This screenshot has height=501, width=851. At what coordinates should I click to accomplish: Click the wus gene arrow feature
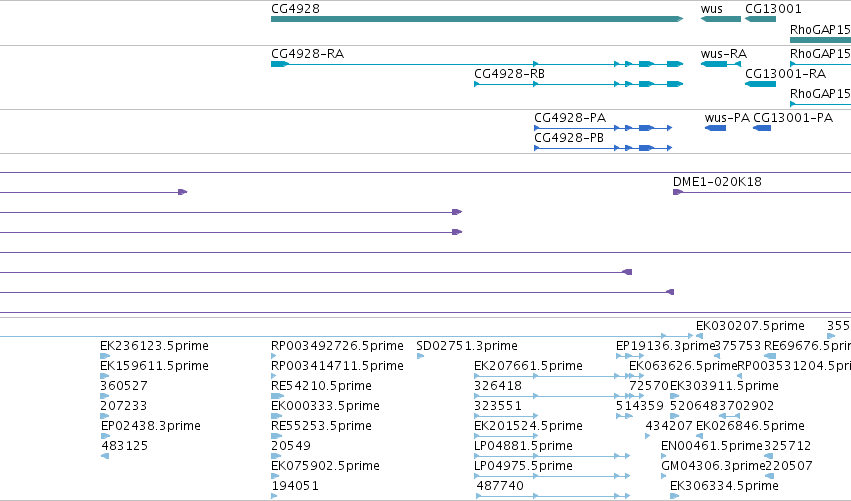[x=721, y=19]
